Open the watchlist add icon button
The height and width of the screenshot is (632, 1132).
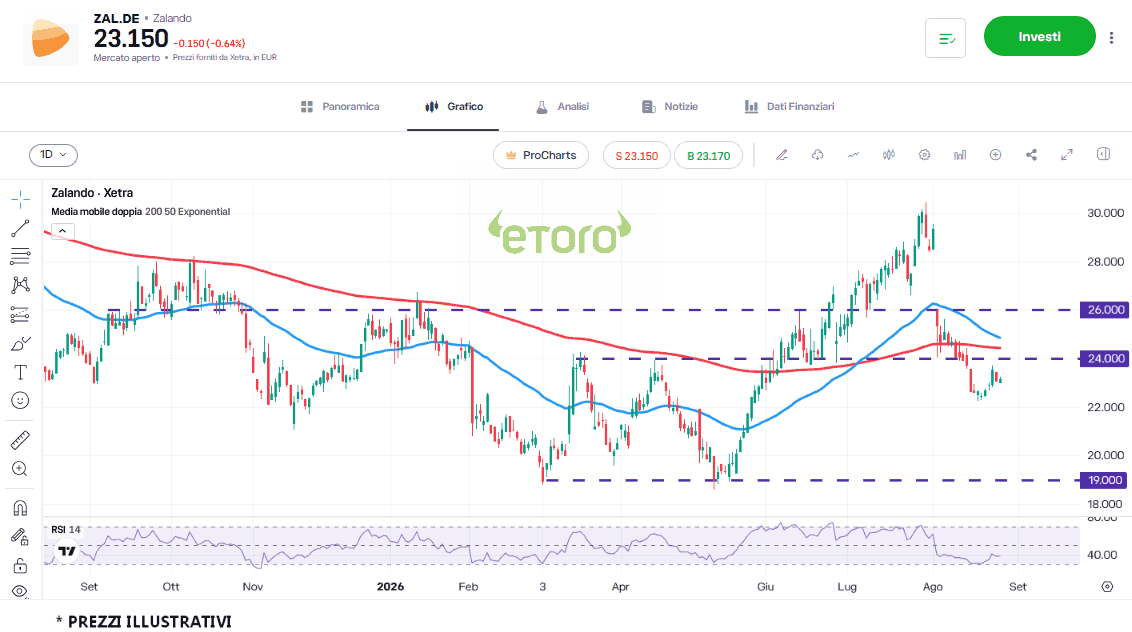pyautogui.click(x=946, y=38)
